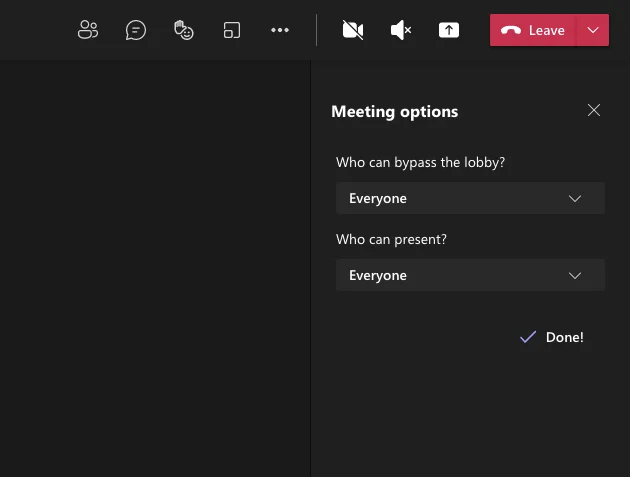Click the Meeting options heading
630x477 pixels.
394,111
